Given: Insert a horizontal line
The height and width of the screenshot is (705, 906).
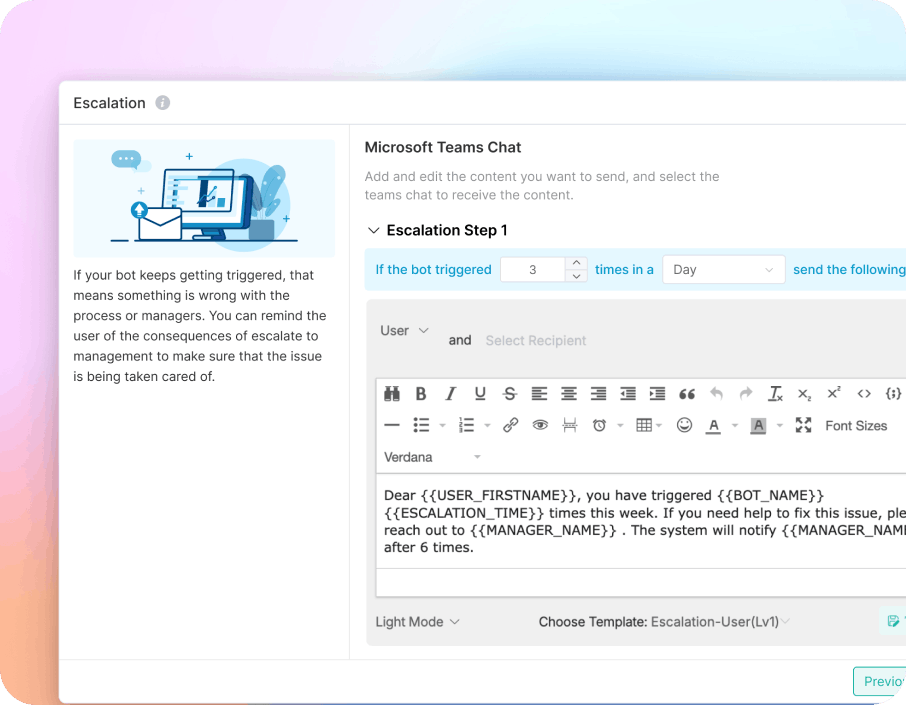Looking at the screenshot, I should (x=392, y=425).
